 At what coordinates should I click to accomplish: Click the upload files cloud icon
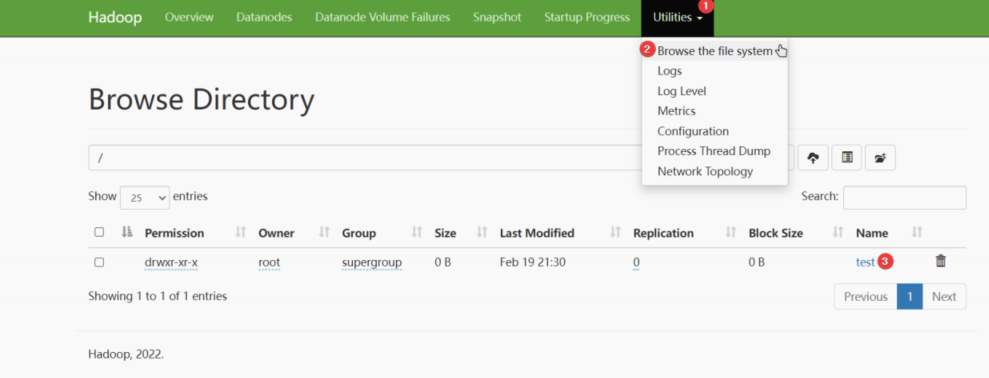[813, 158]
